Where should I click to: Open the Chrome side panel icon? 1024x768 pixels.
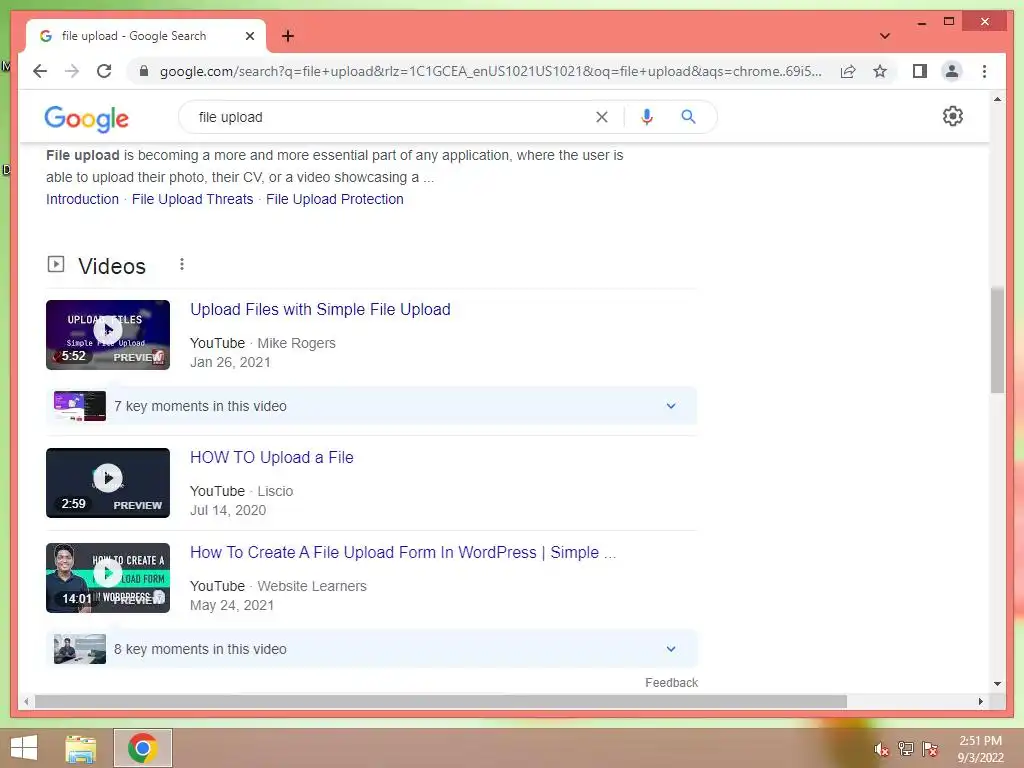coord(920,71)
